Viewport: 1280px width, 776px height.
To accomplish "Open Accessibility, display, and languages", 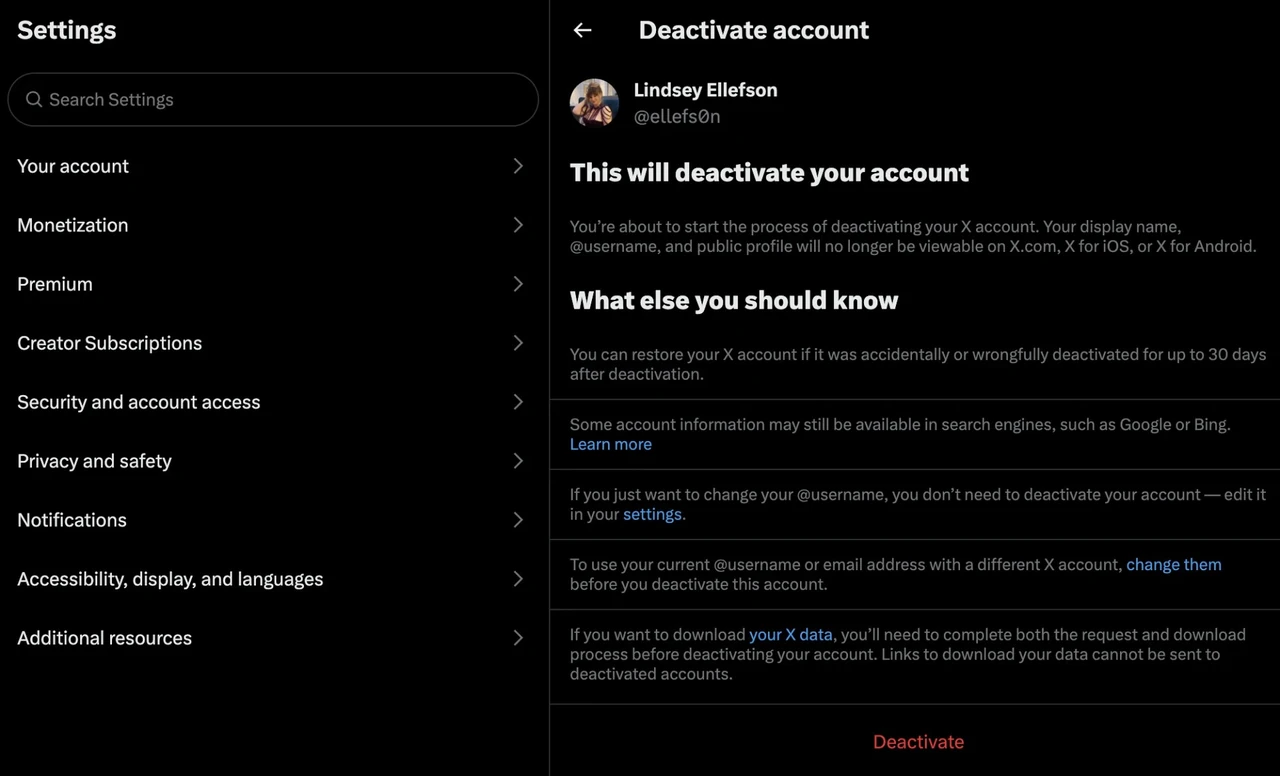I will coord(273,579).
